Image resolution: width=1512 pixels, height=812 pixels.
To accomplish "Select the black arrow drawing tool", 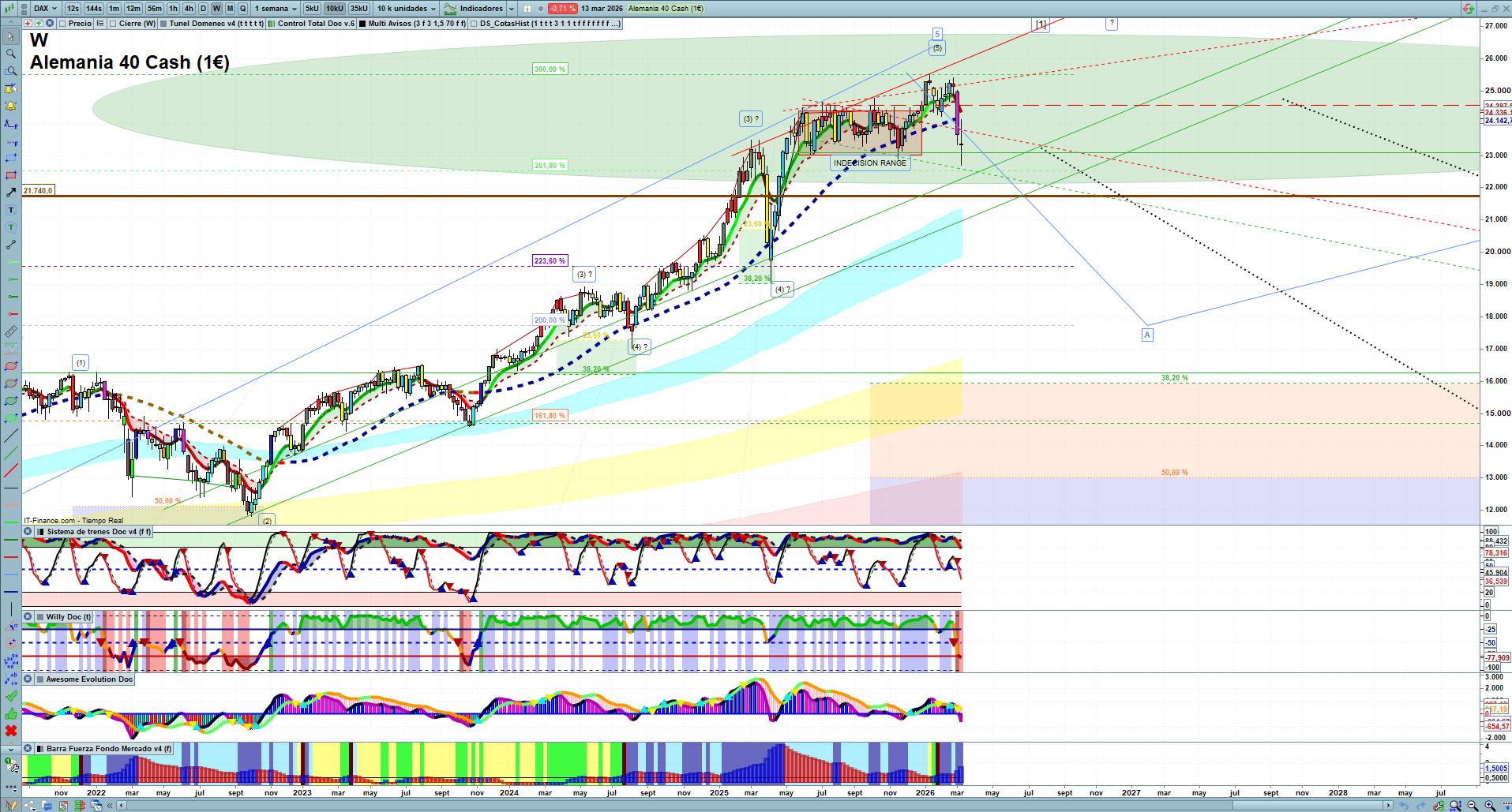I will pyautogui.click(x=11, y=193).
